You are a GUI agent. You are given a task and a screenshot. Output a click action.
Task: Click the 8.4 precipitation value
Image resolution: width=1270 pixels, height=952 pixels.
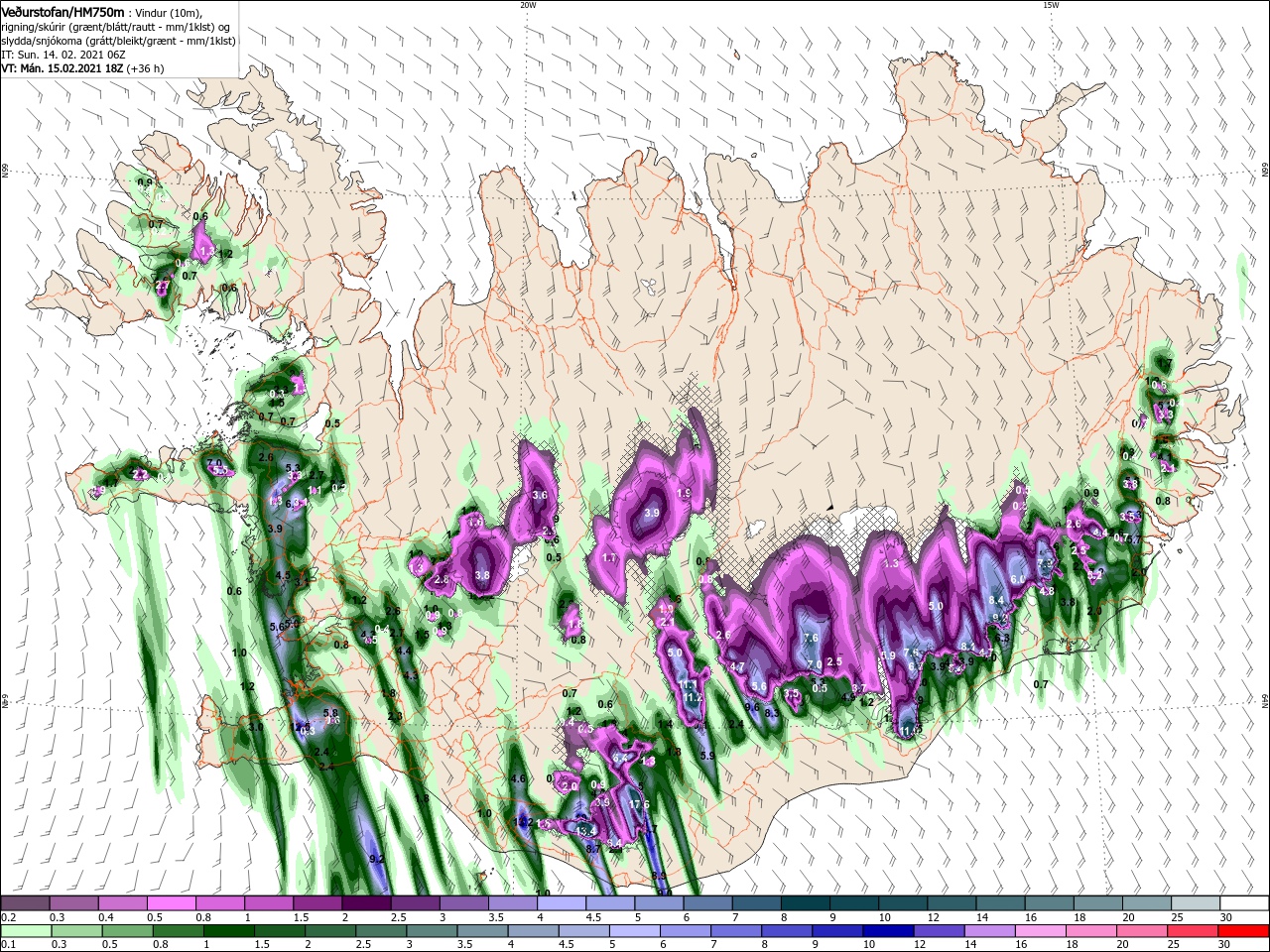[998, 600]
